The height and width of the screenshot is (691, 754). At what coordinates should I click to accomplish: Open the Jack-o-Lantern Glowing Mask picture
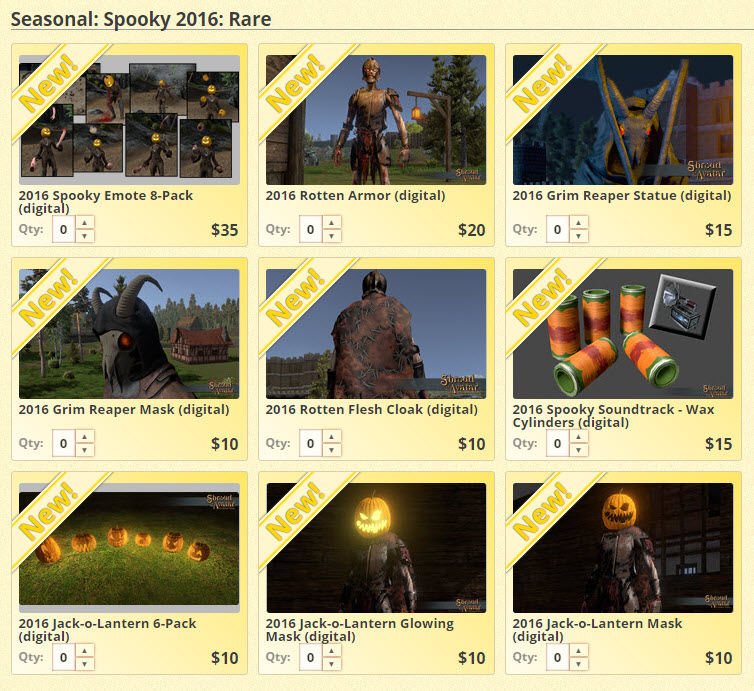tap(376, 548)
